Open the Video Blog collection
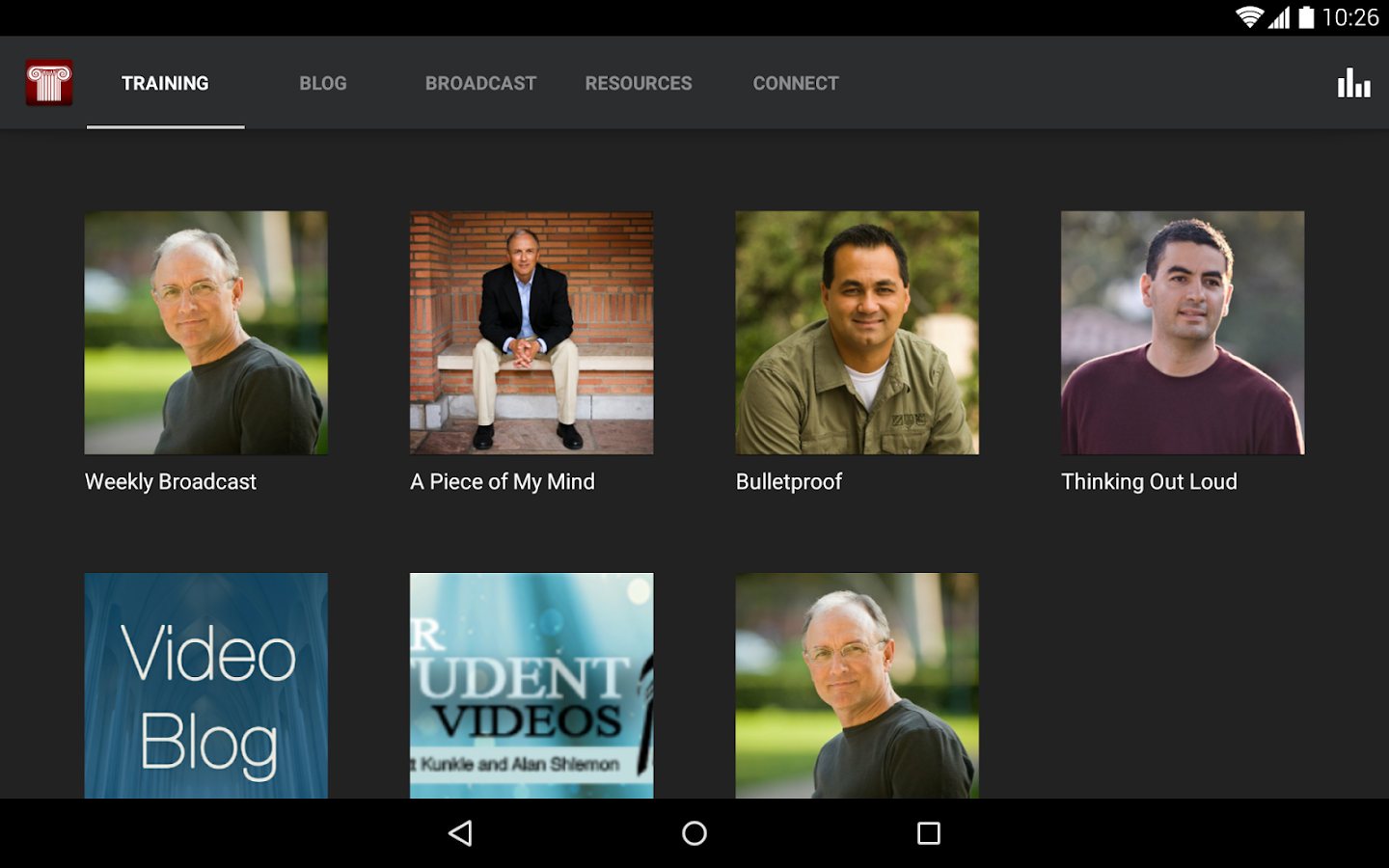This screenshot has width=1389, height=868. [205, 686]
